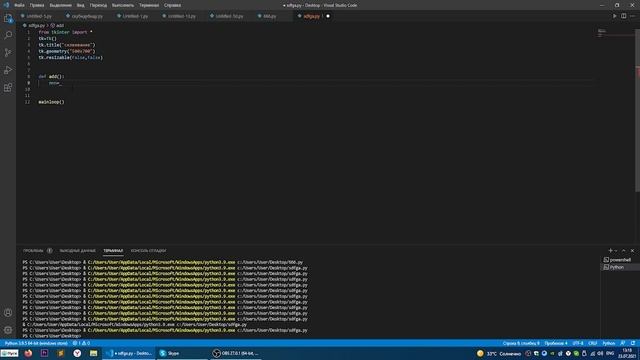Open the Переход menu
The image size is (640, 360).
pos(98,5)
